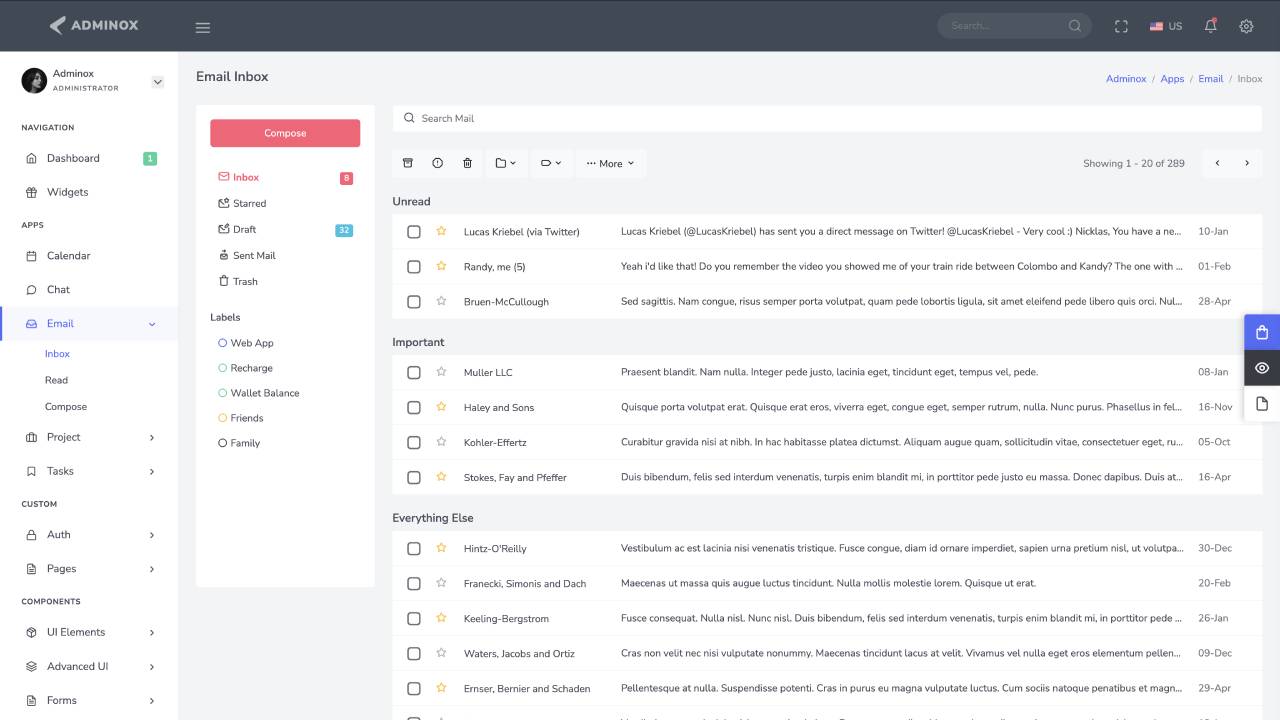Open the label tag dropdown
1280x720 pixels.
point(551,163)
